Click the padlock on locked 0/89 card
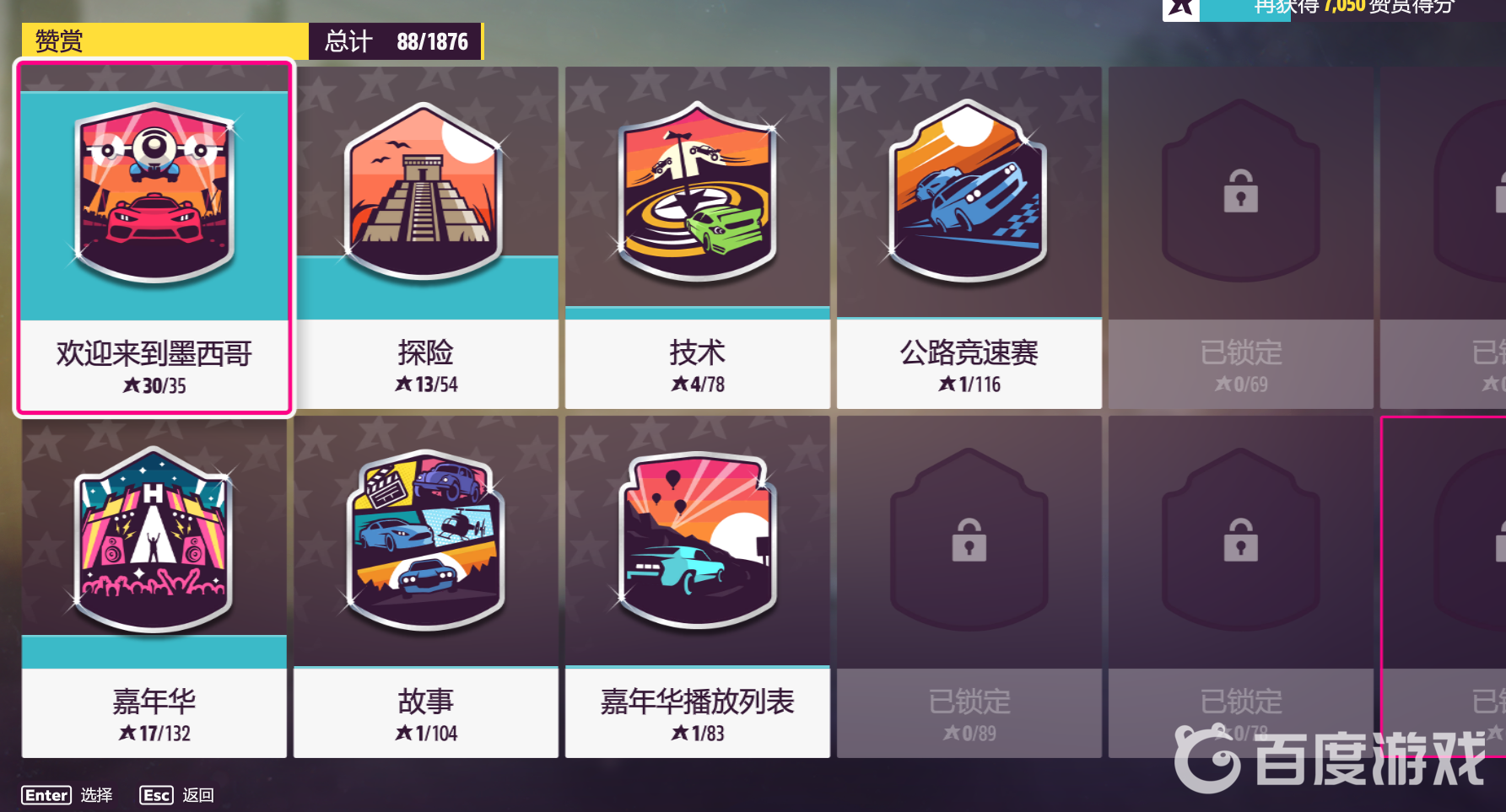 click(x=969, y=540)
